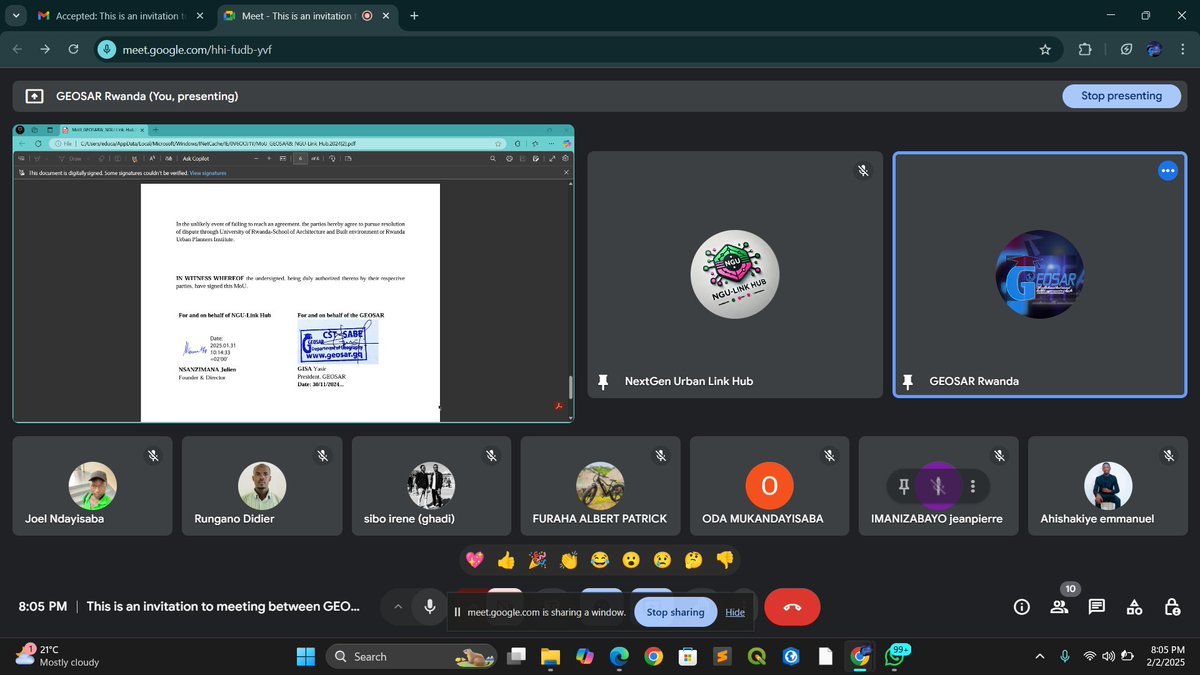Viewport: 1200px width, 675px height.
Task: Send the laughing face reaction
Action: (600, 560)
